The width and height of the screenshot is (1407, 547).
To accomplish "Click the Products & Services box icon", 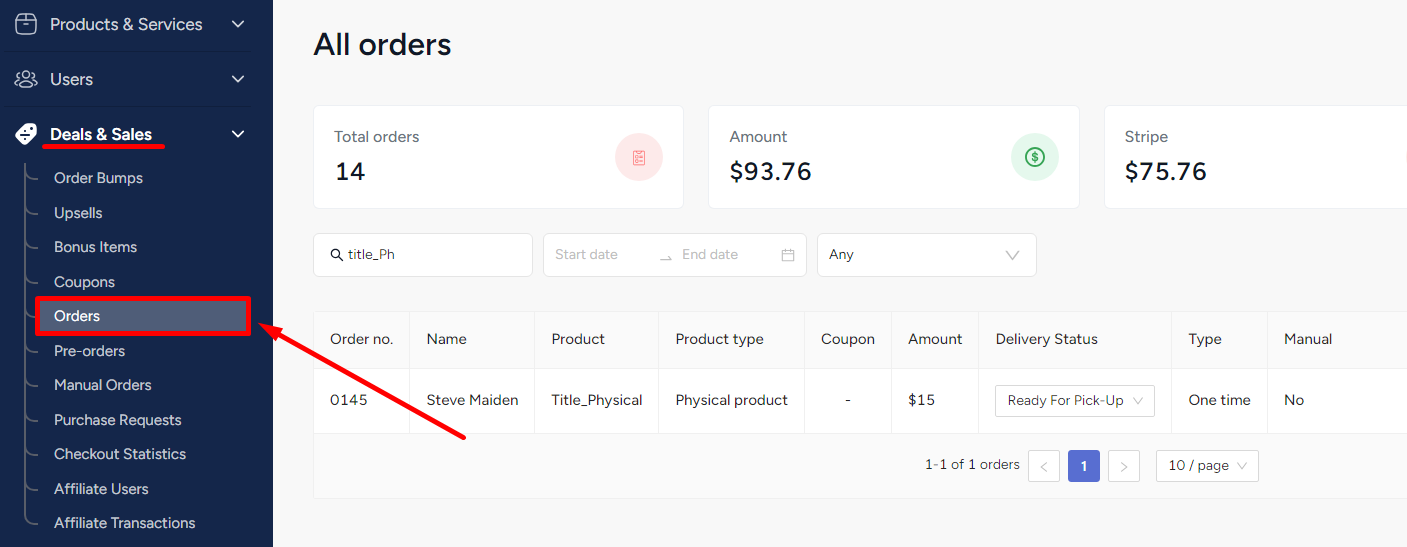I will (x=26, y=24).
